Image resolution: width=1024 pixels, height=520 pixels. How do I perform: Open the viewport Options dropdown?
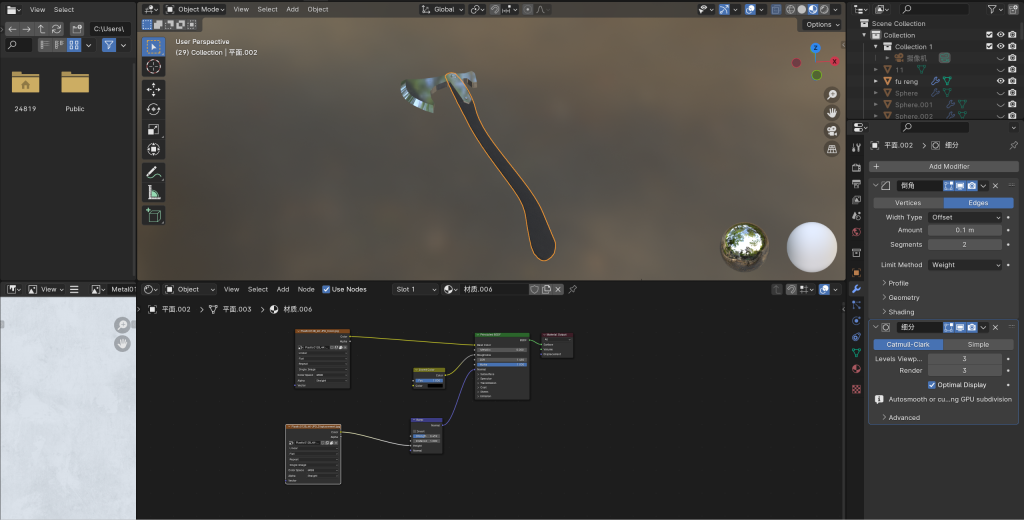pos(822,24)
